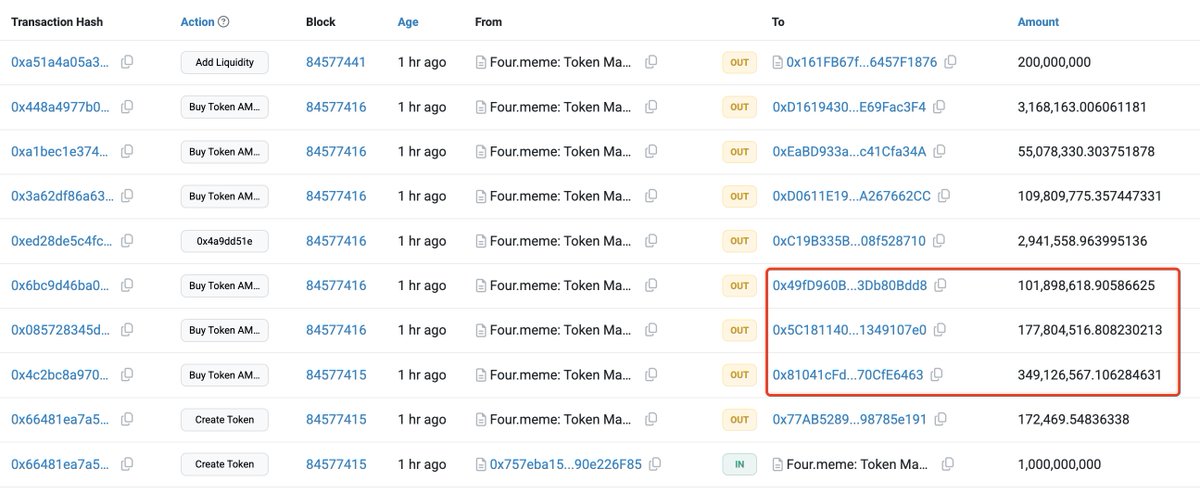This screenshot has width=1200, height=494.
Task: Copy address 0x81041cFd...70CfE6463
Action: pyautogui.click(x=937, y=375)
